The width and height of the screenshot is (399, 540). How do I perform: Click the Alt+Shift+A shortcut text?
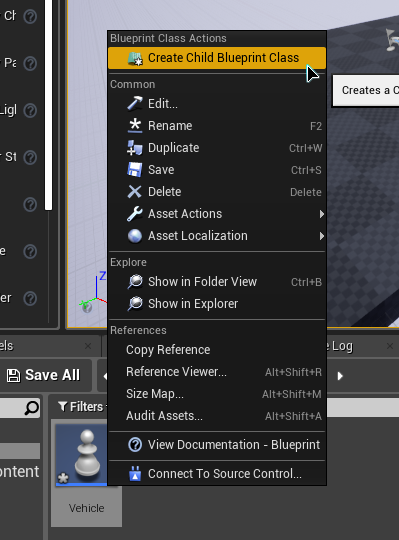click(x=293, y=416)
